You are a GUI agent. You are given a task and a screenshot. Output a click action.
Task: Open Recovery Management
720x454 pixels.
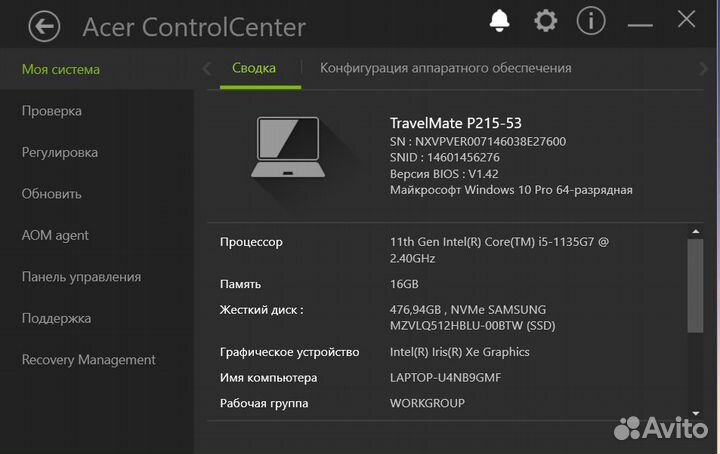(89, 360)
